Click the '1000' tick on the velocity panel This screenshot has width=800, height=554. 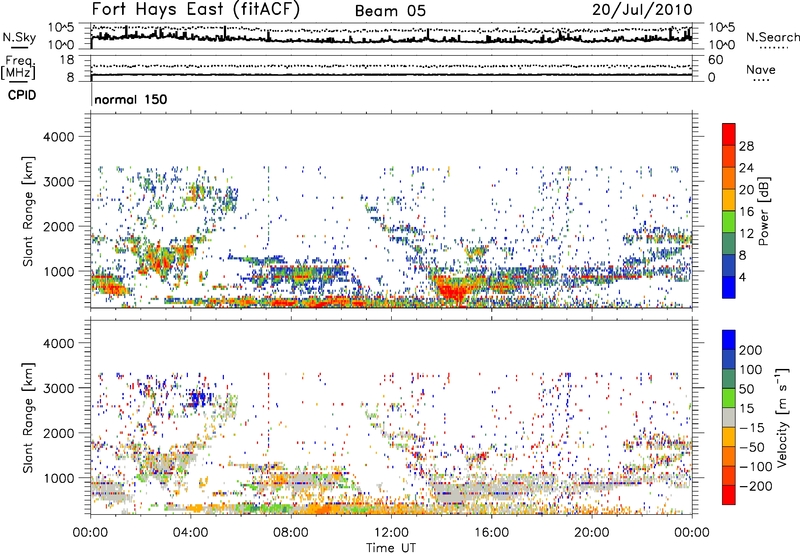59,478
